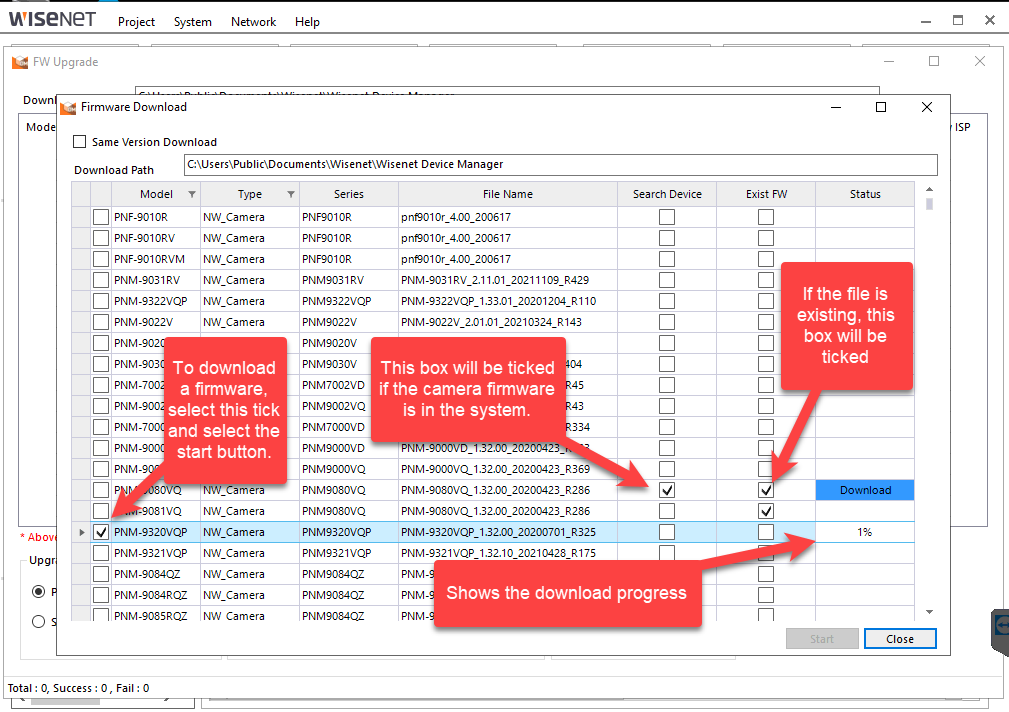The height and width of the screenshot is (712, 1009).
Task: Uncheck the PNM-9320VQP row checkbox
Action: 101,532
